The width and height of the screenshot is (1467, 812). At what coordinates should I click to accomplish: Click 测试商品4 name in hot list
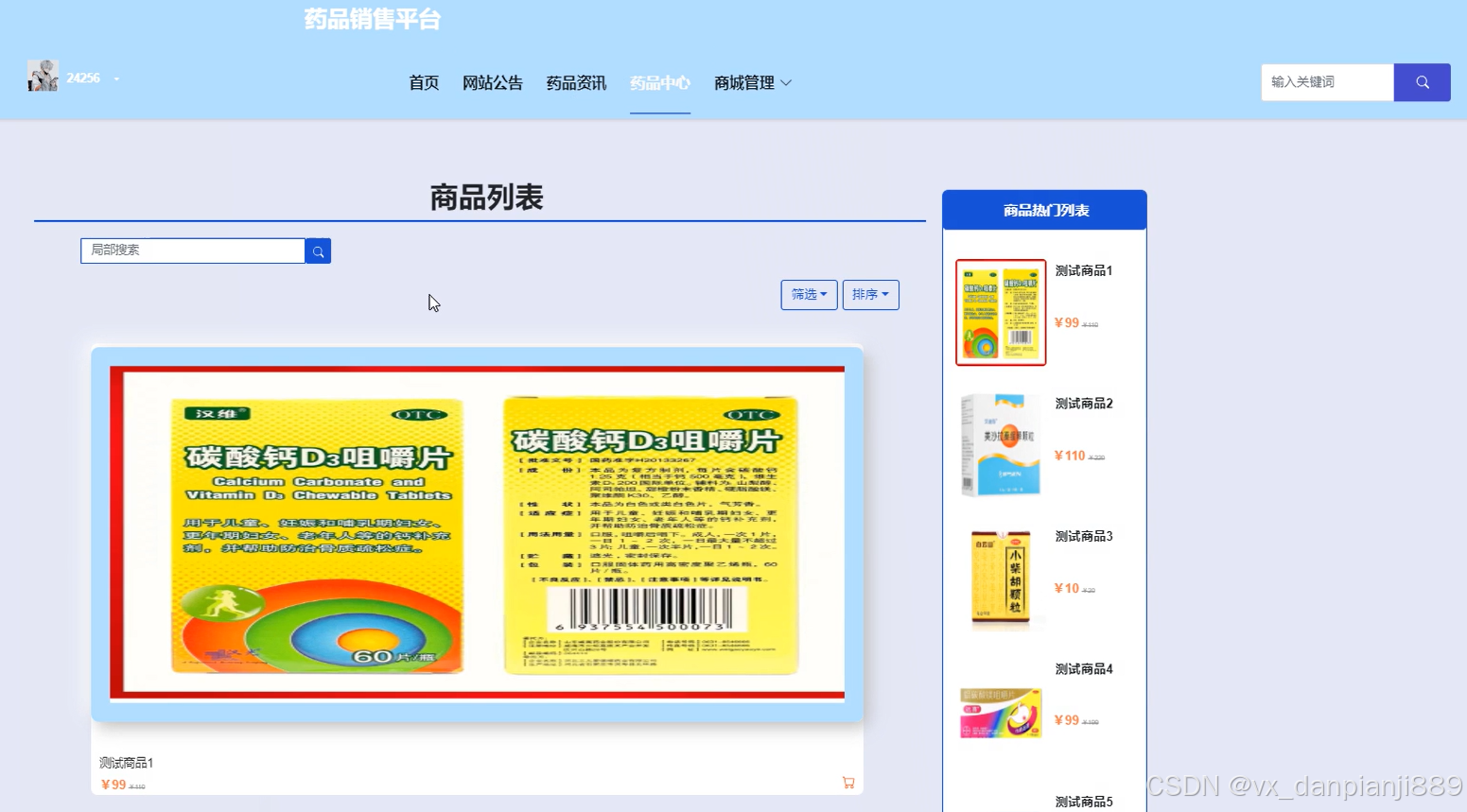(x=1084, y=669)
